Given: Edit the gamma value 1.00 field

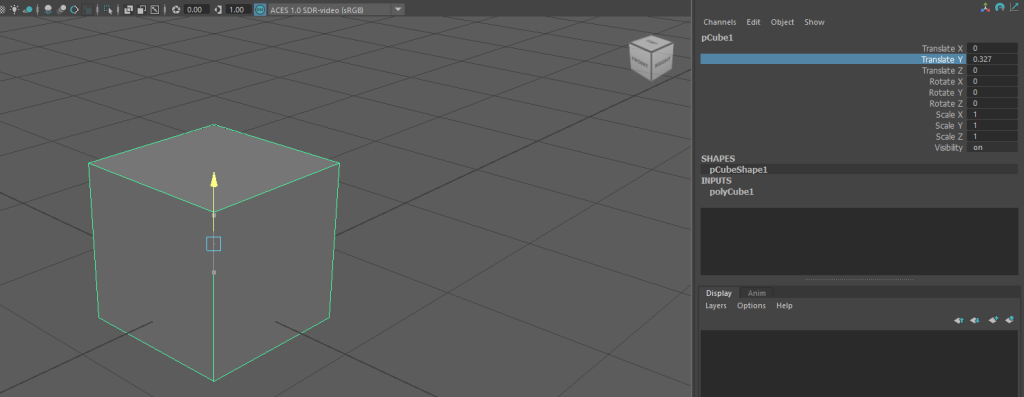Looking at the screenshot, I should pos(238,10).
